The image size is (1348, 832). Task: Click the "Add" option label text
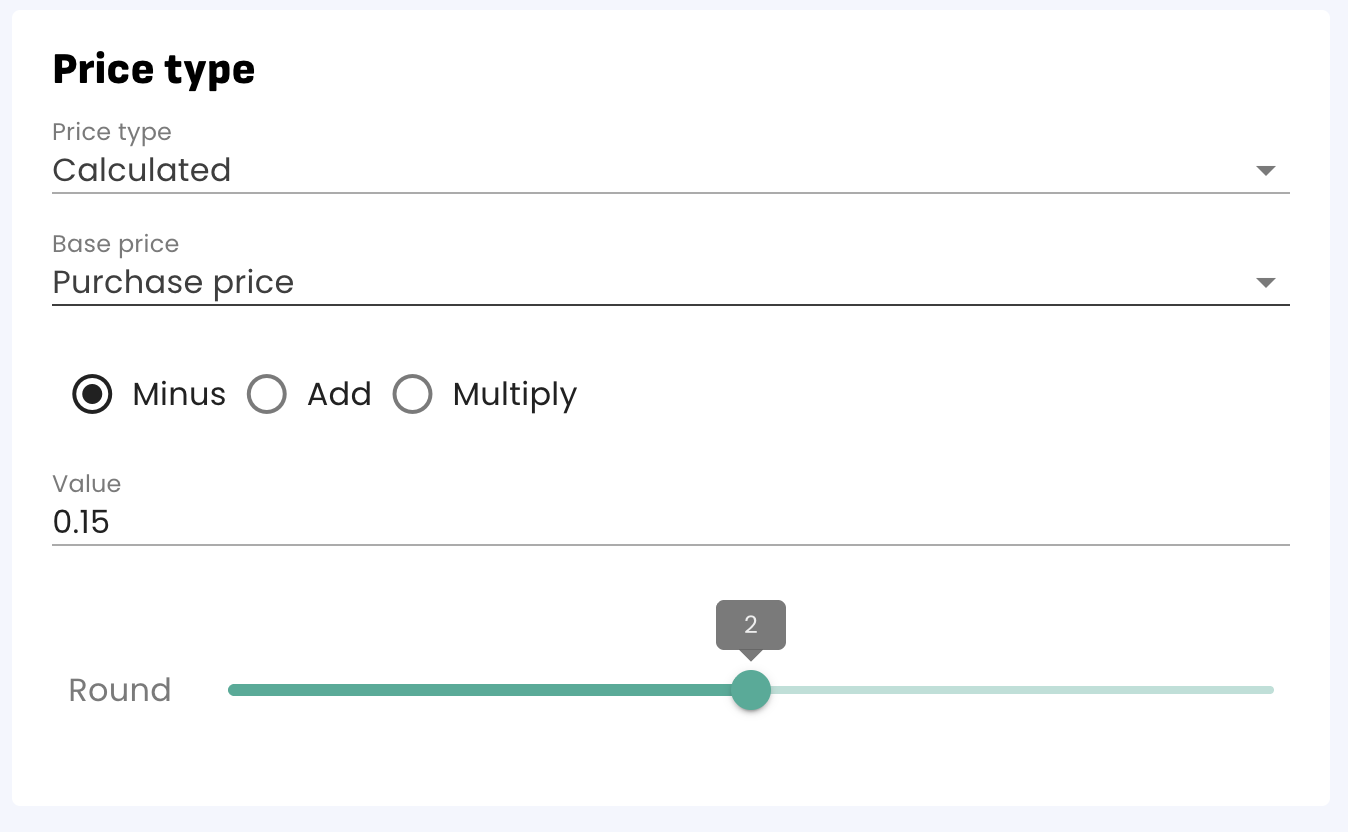click(x=339, y=394)
